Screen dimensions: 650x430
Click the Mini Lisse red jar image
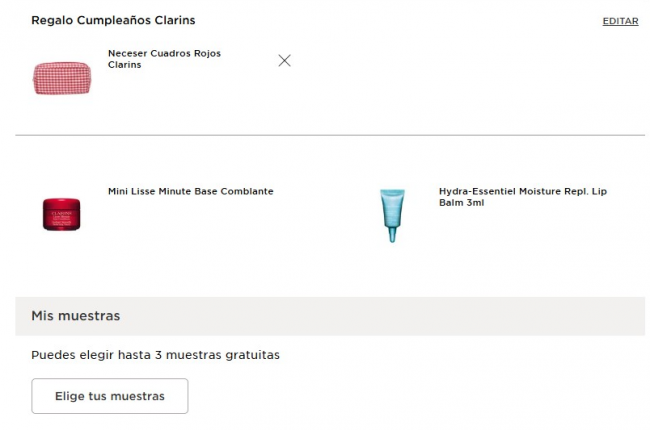(61, 213)
